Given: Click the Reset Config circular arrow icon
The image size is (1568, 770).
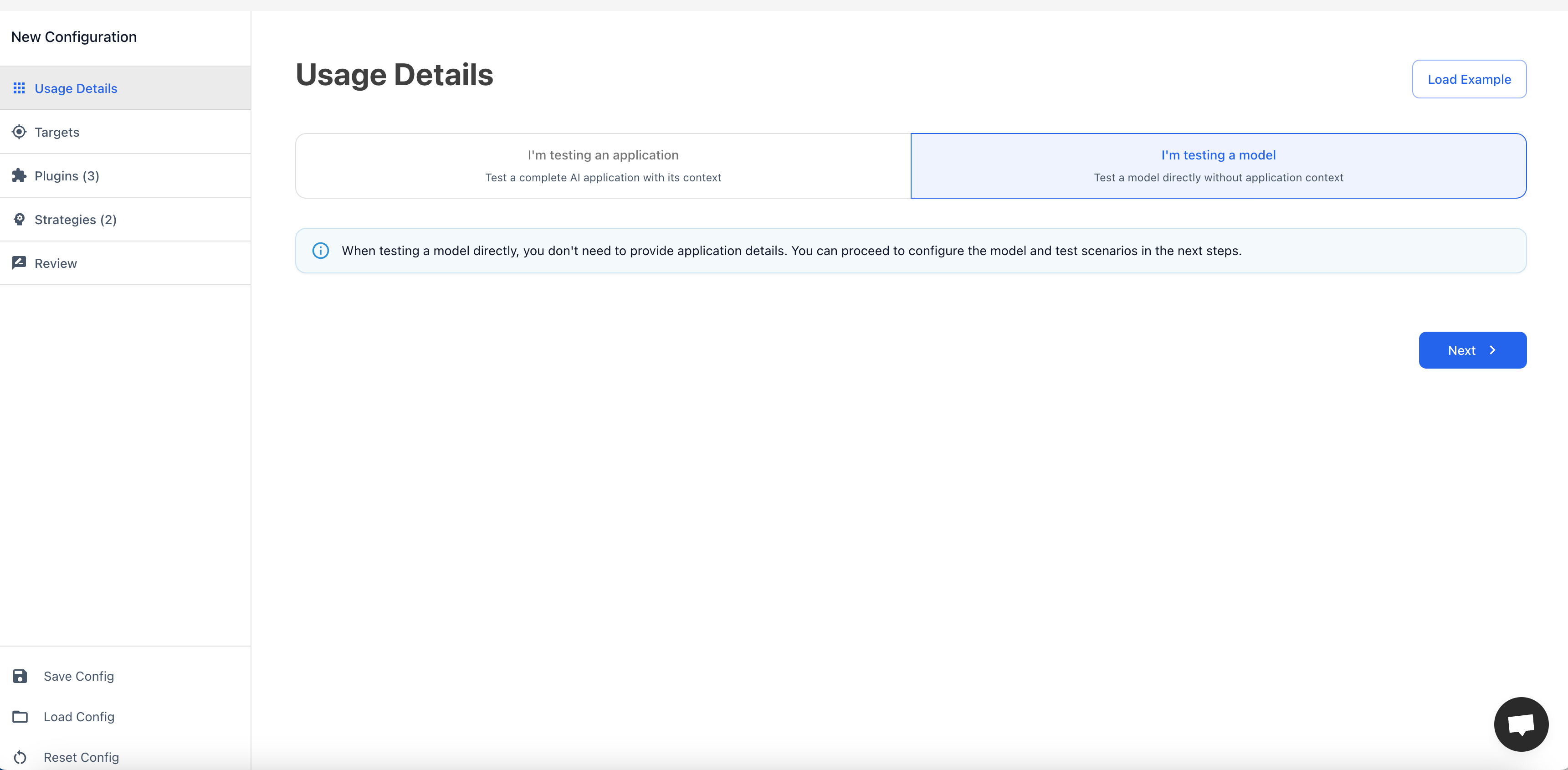Looking at the screenshot, I should click(x=20, y=757).
